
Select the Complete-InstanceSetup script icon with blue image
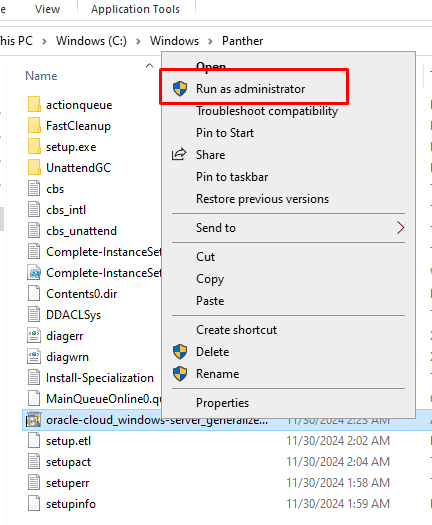(34, 273)
